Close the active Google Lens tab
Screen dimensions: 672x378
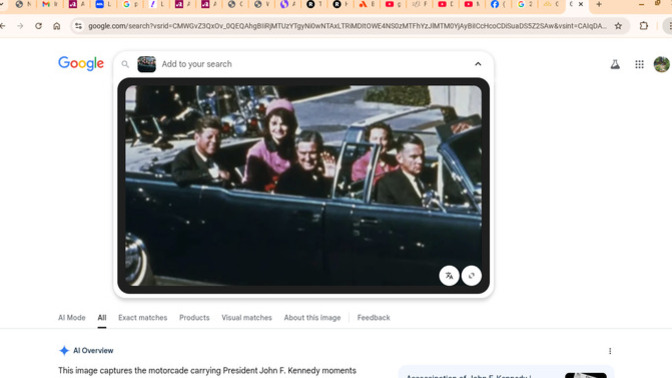[x=581, y=4]
